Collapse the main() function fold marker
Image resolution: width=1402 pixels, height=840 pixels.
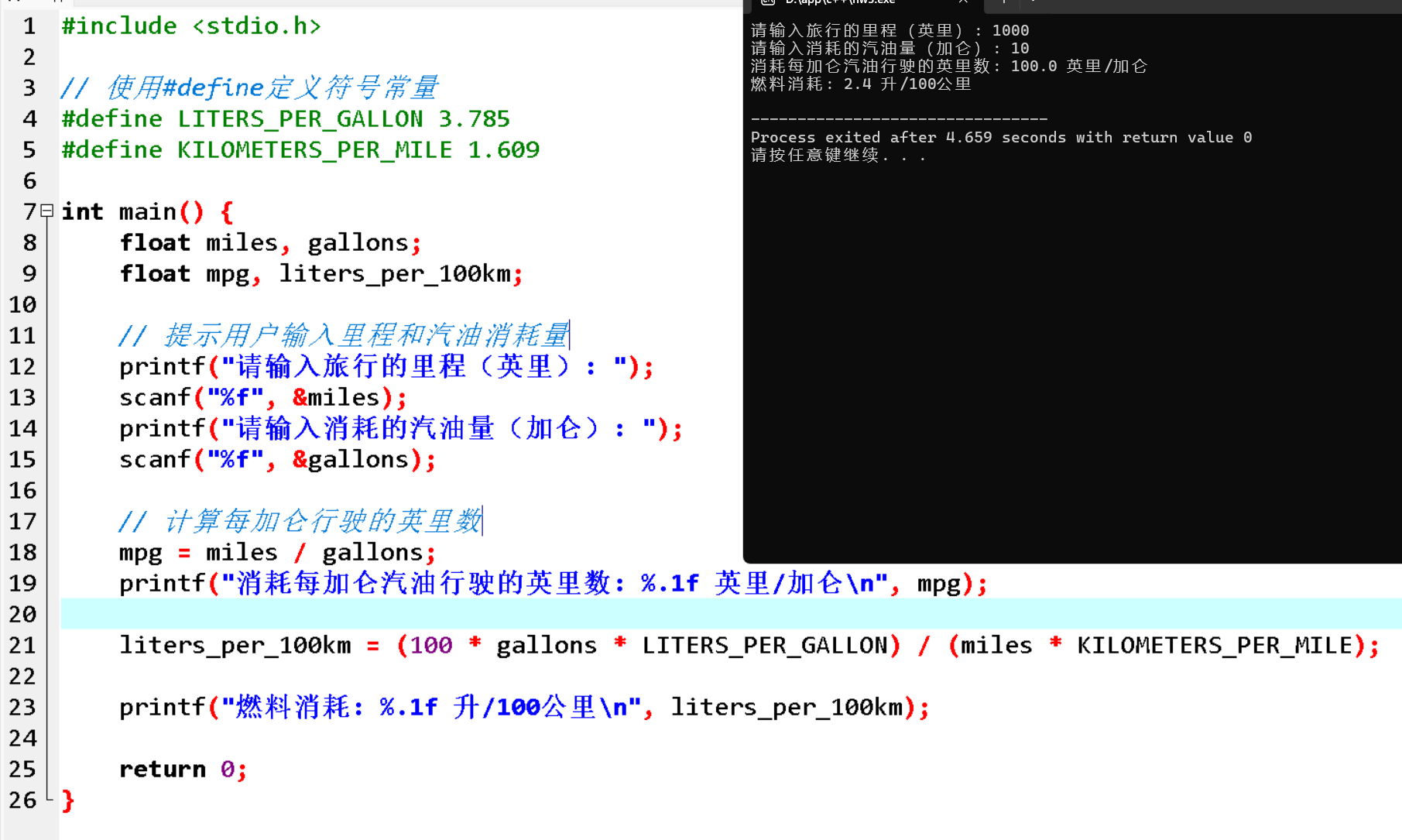pos(46,211)
